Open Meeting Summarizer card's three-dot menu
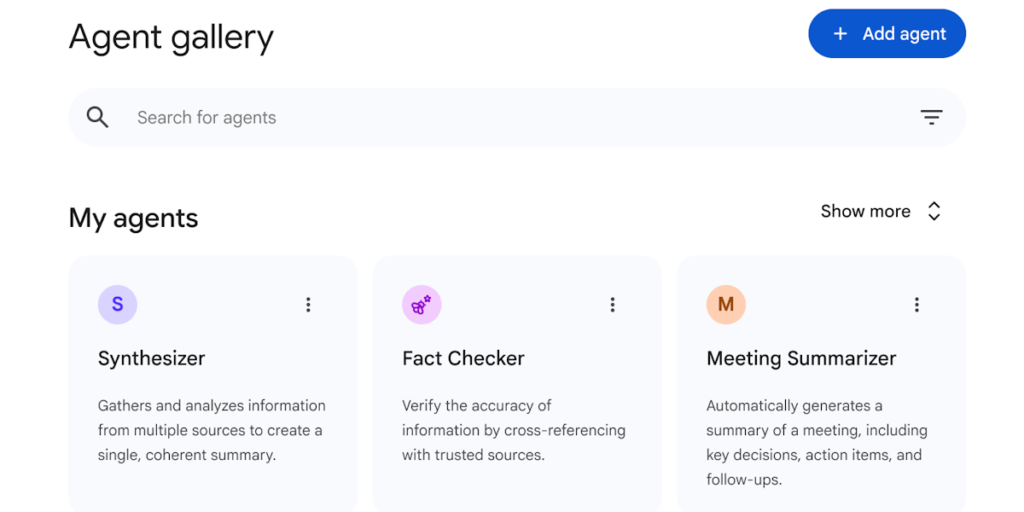1024x512 pixels. click(x=917, y=304)
